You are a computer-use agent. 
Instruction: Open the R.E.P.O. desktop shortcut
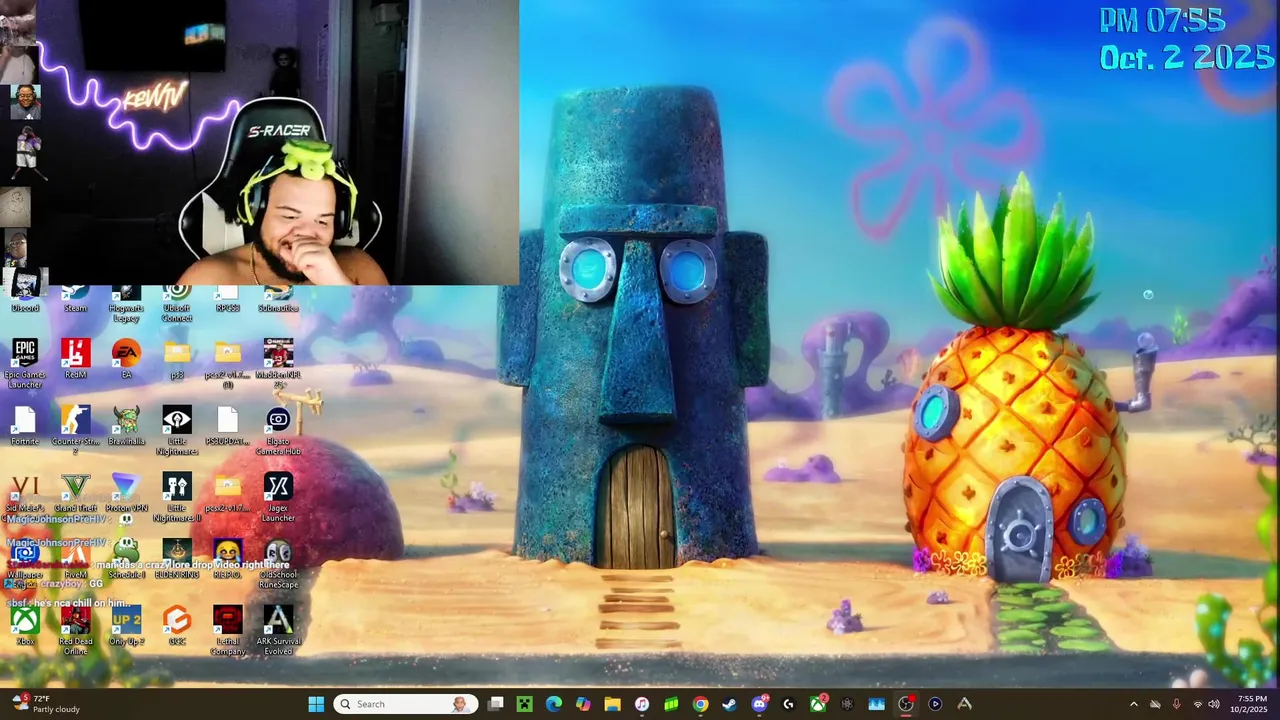click(227, 560)
